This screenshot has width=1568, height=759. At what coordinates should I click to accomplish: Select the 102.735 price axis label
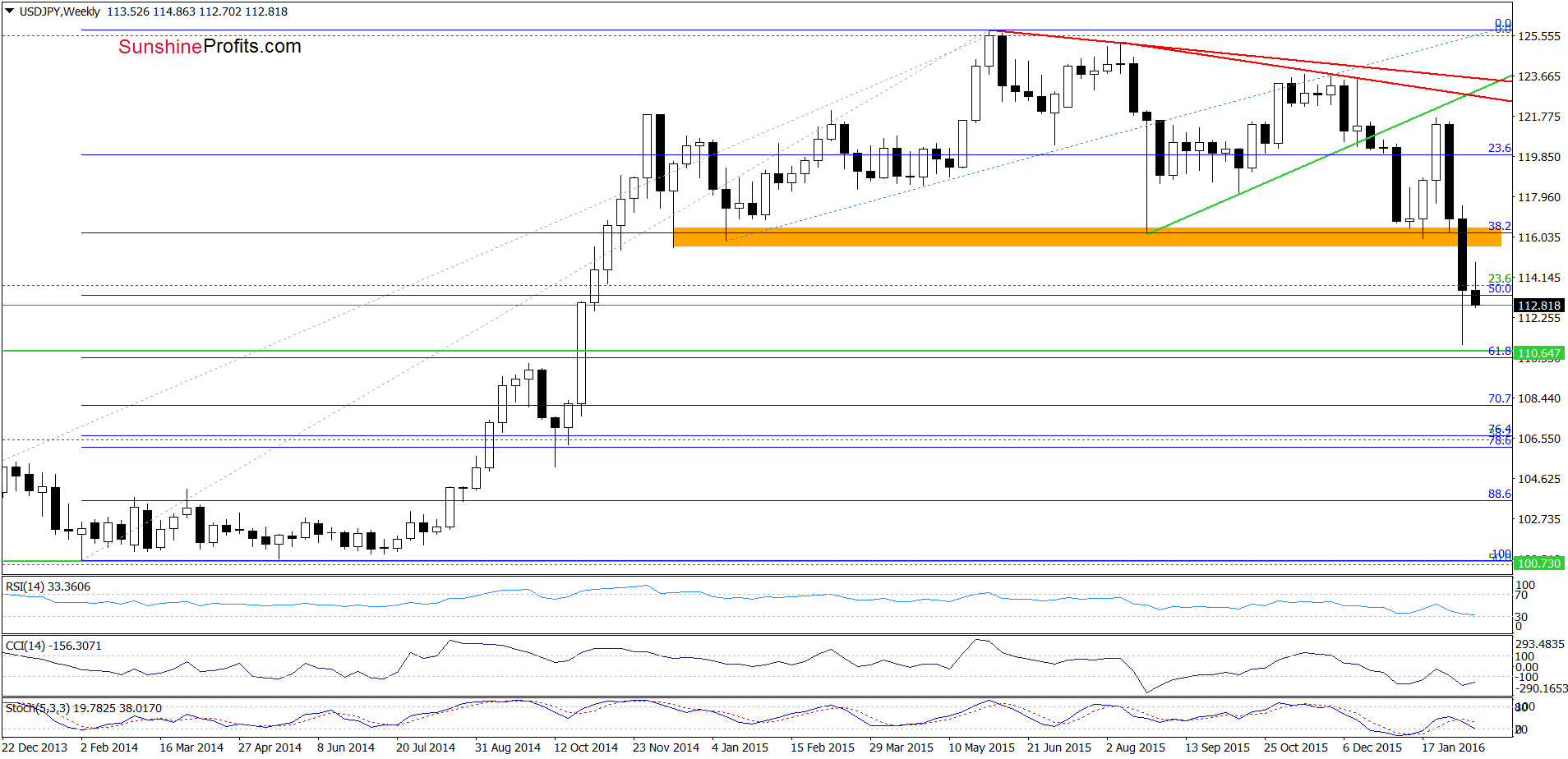(x=1538, y=519)
